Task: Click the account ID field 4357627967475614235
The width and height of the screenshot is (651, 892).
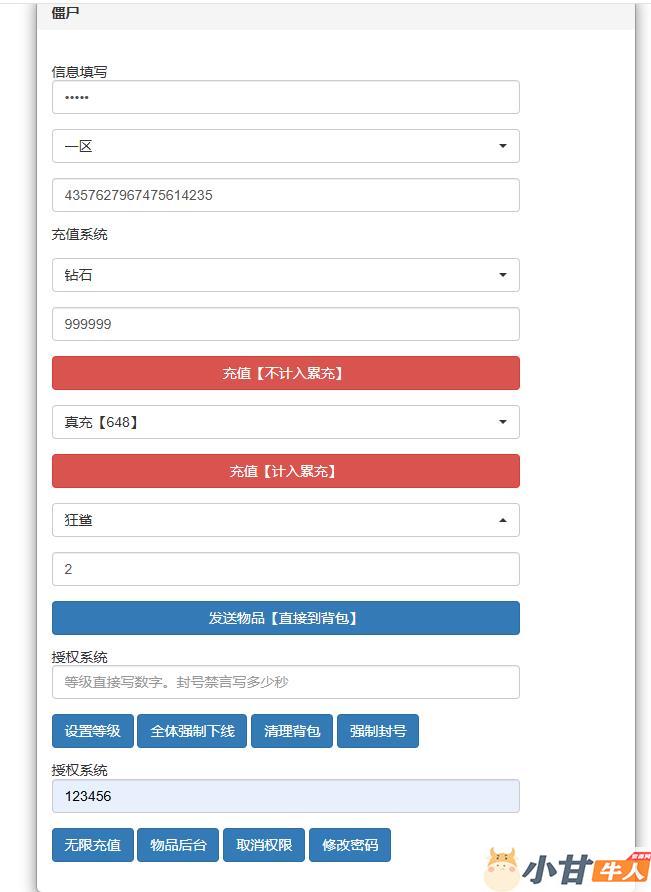Action: 285,195
